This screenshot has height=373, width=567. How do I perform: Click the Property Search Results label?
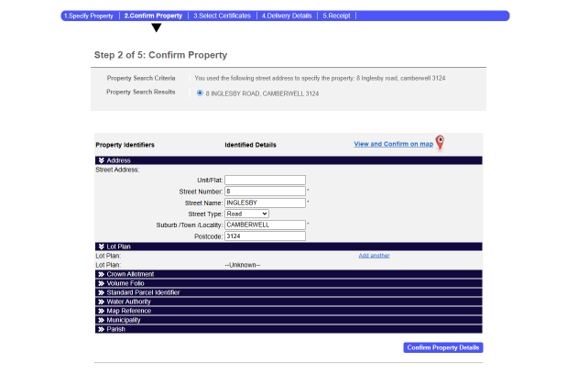point(141,92)
